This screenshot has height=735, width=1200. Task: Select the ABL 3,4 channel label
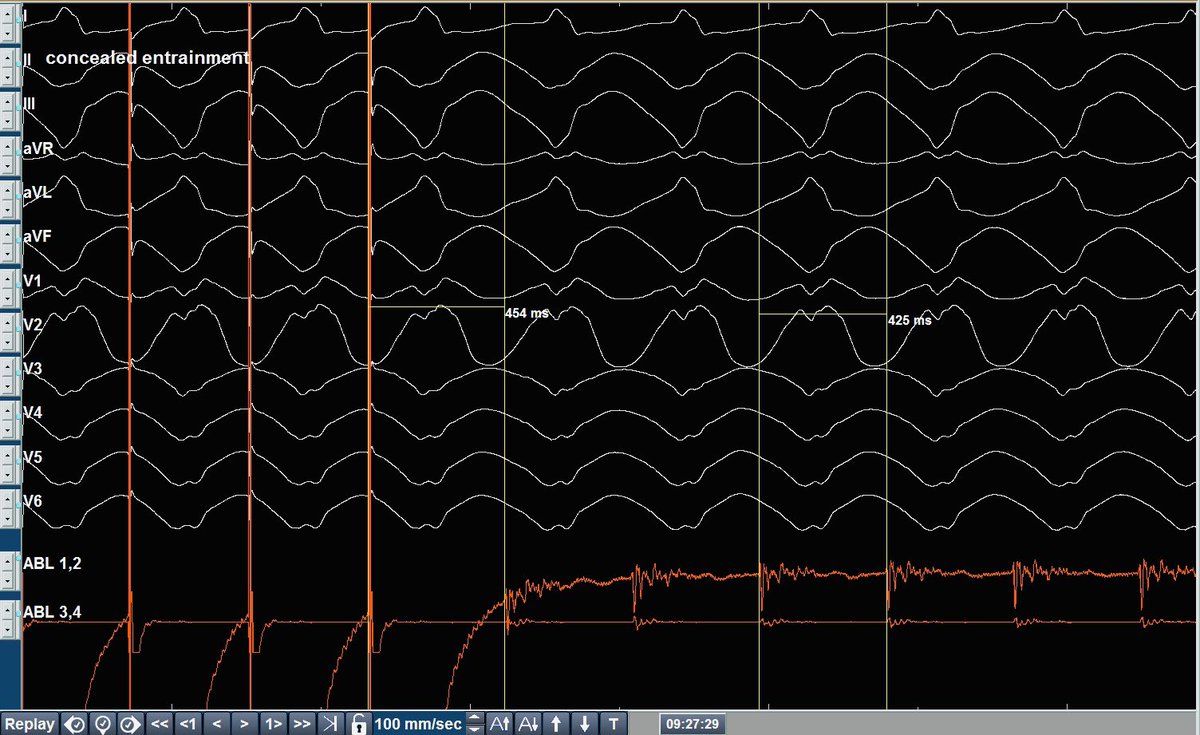click(x=52, y=613)
